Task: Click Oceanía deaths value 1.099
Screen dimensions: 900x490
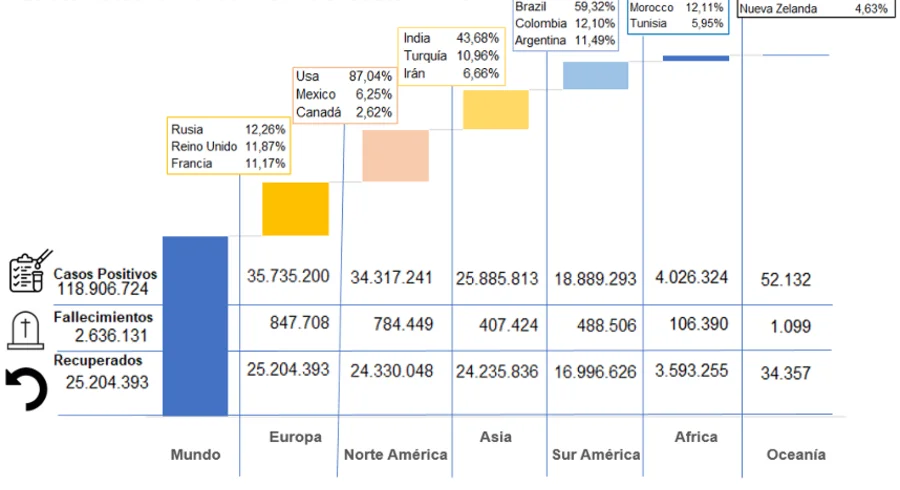Action: 790,326
